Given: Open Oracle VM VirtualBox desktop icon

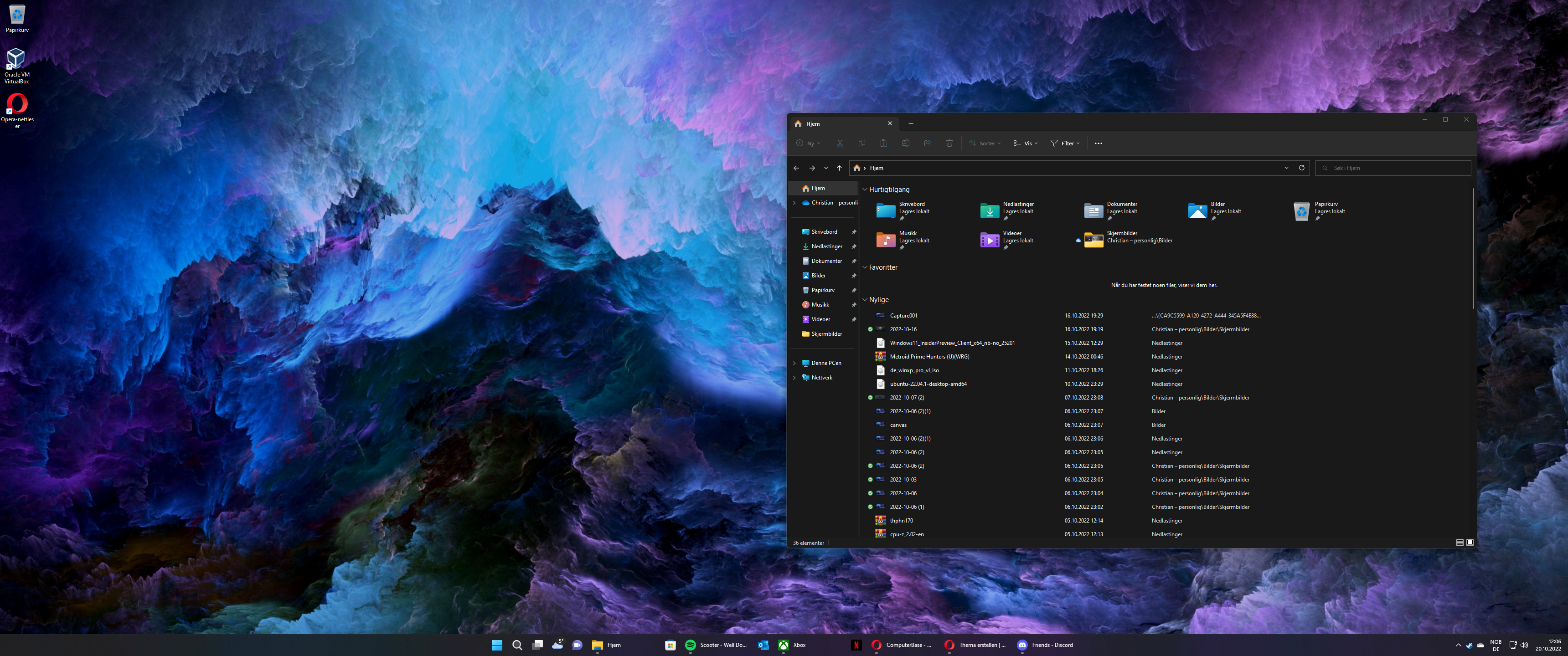Looking at the screenshot, I should point(17,66).
